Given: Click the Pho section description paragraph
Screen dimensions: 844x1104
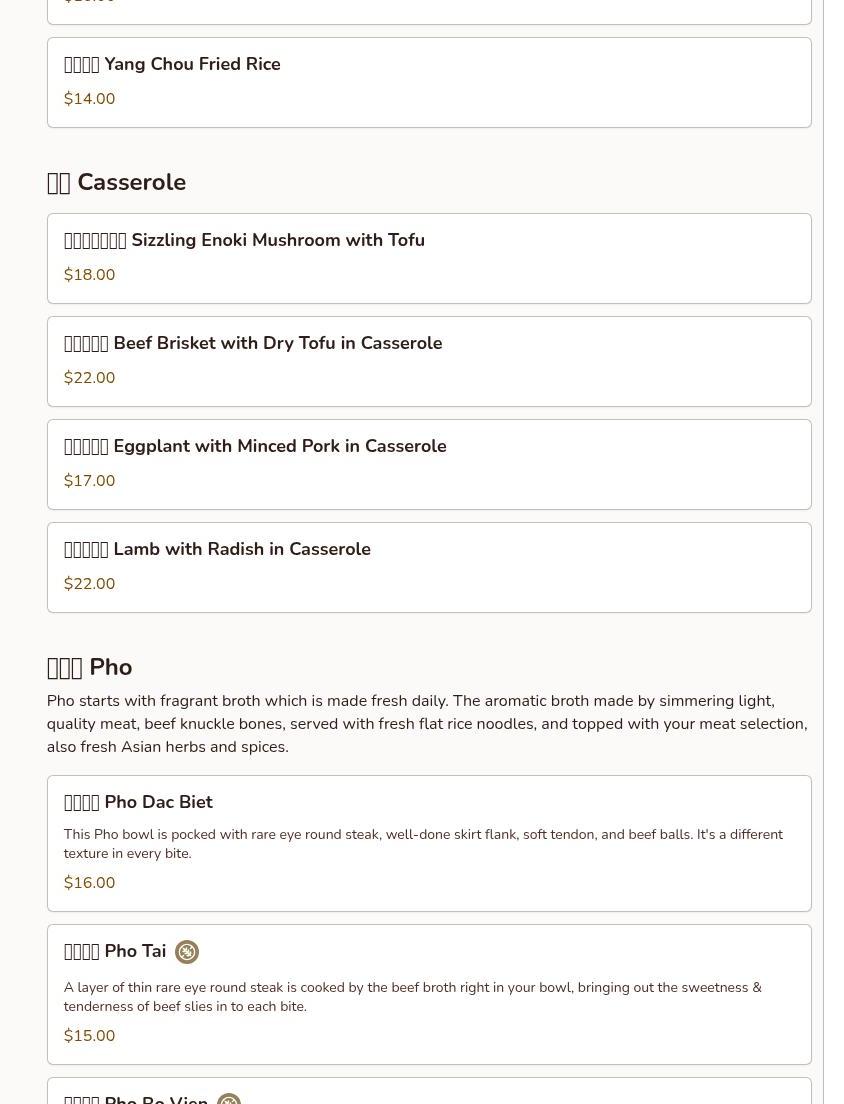Looking at the screenshot, I should click(x=427, y=724).
